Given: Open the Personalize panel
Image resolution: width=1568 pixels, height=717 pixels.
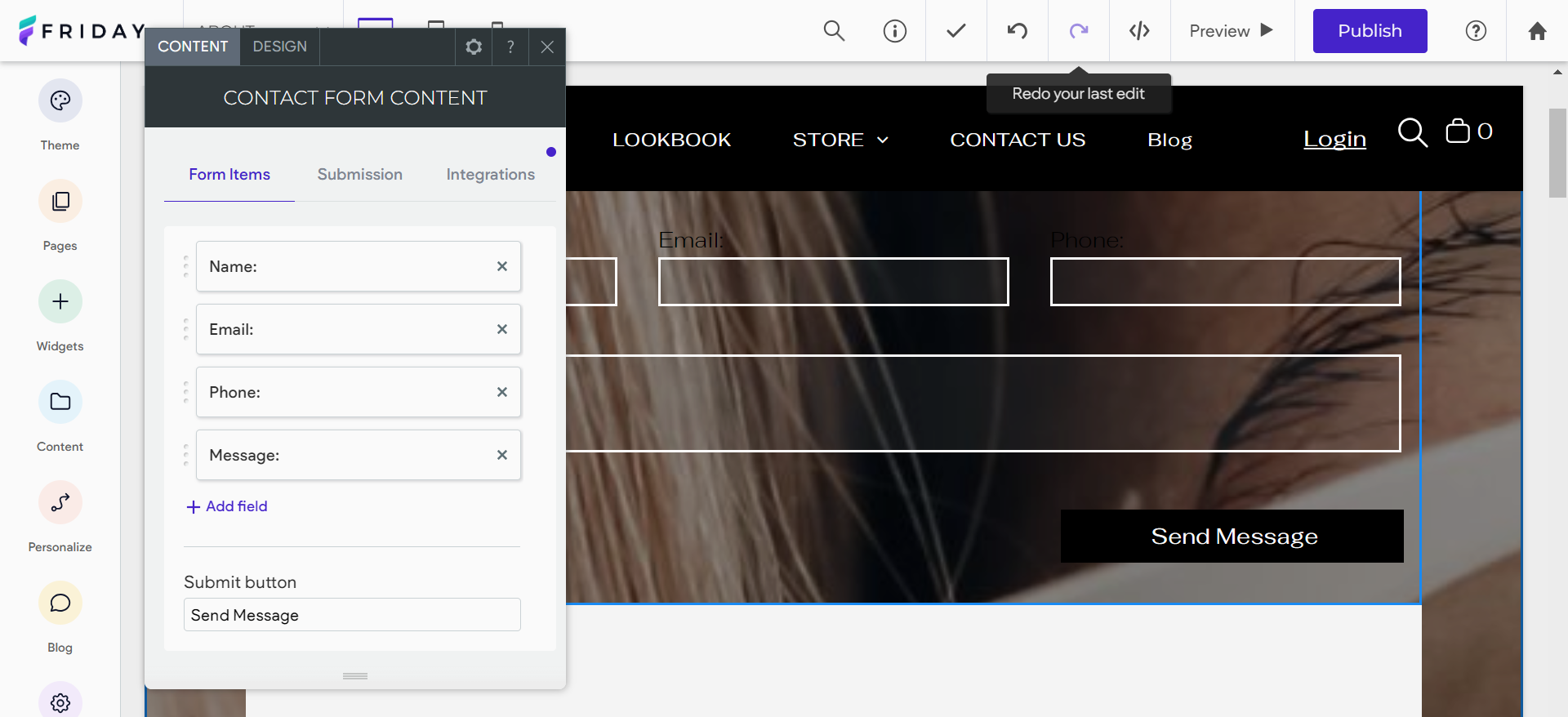Looking at the screenshot, I should (x=60, y=503).
